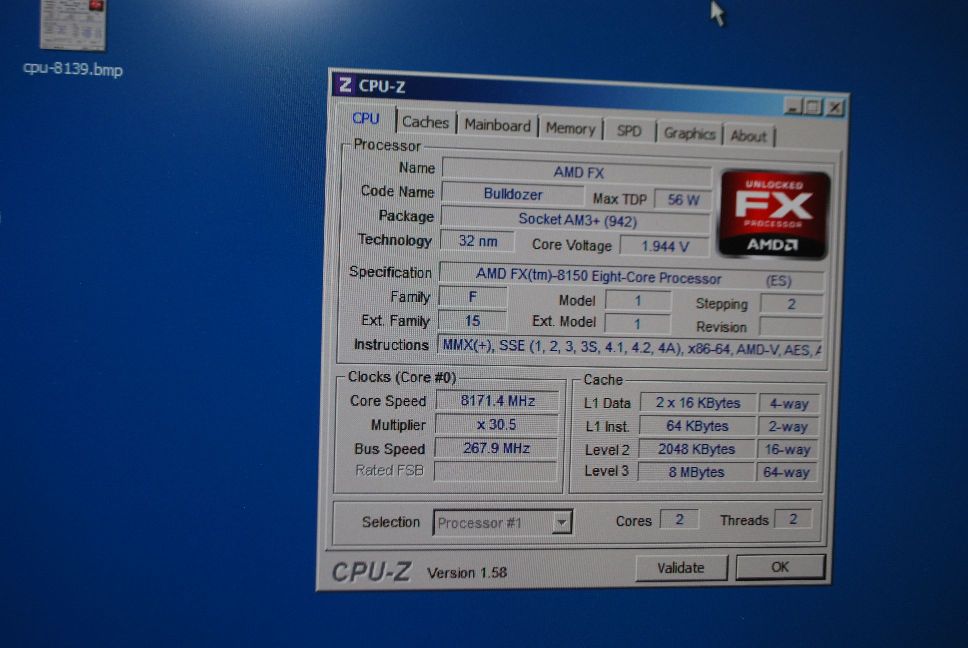Click the empty Rated FSB field

tap(495, 471)
